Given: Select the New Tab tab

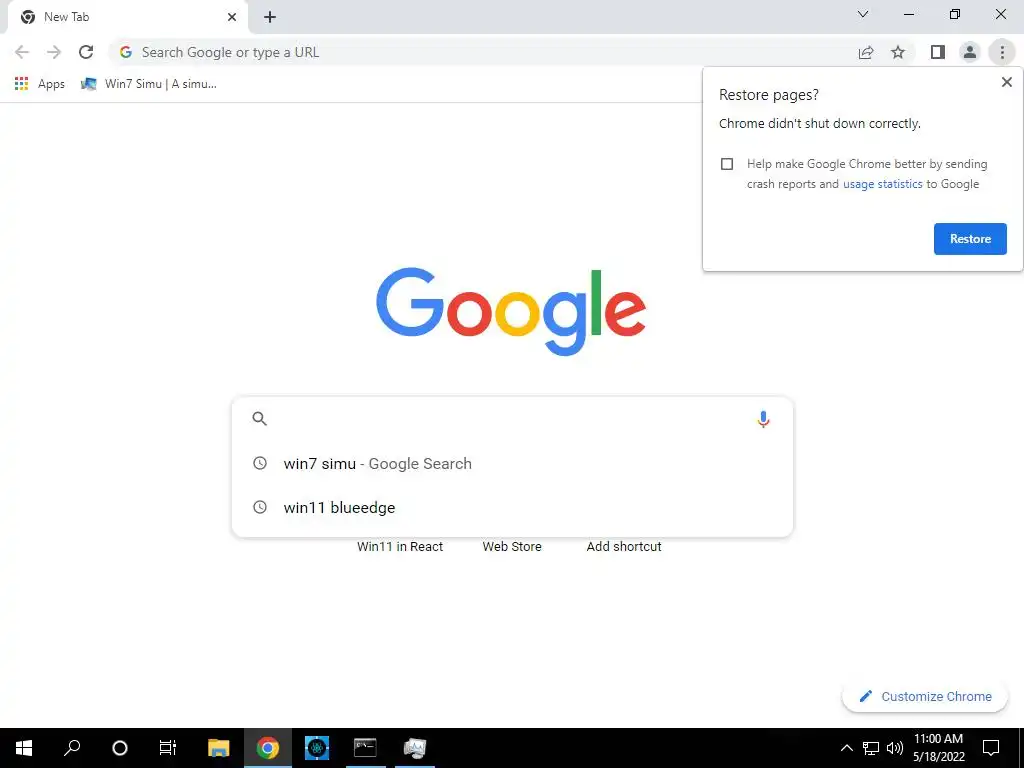Looking at the screenshot, I should pyautogui.click(x=127, y=17).
